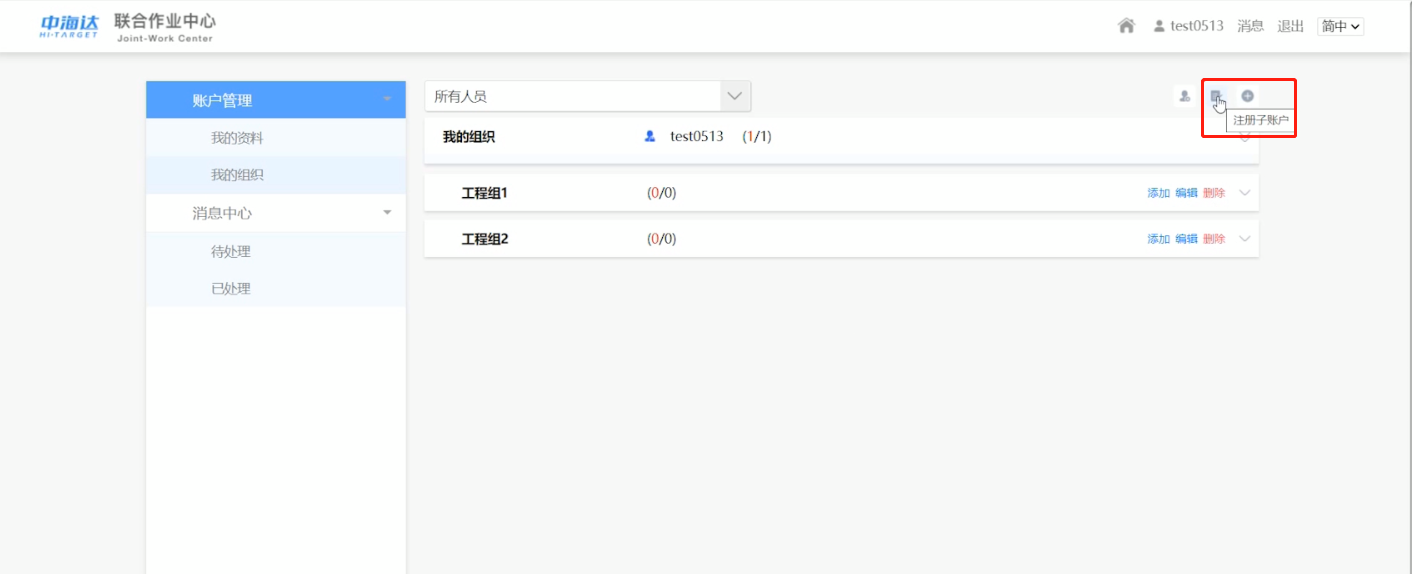The image size is (1412, 574).
Task: Click the add-user icon above the organization list
Action: point(1185,96)
